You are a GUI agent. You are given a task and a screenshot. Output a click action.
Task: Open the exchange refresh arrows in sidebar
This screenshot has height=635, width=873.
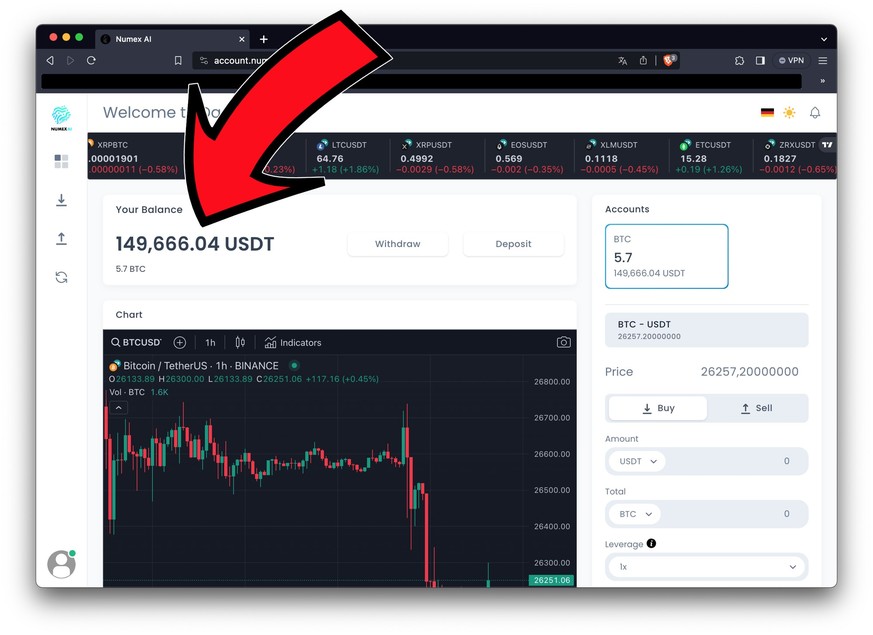coord(61,277)
